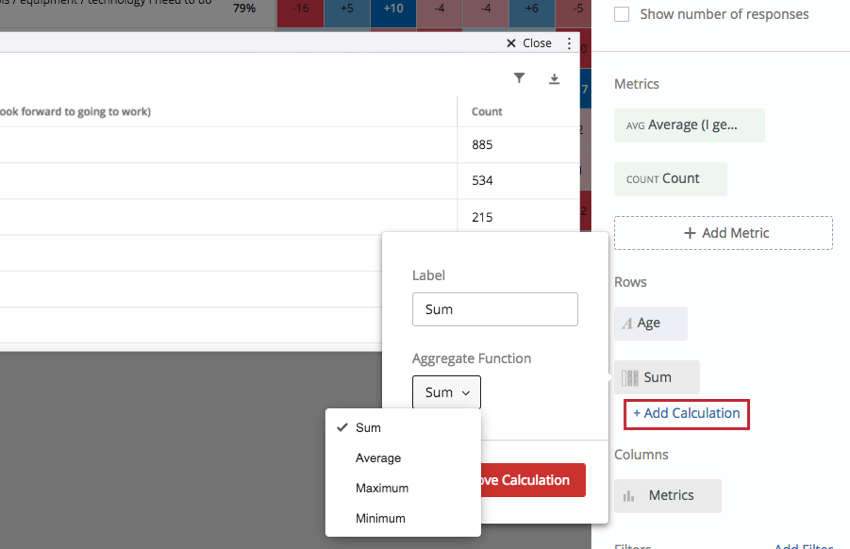Open the three-dot options menu beside Close
Screen dimensions: 850x549
569,43
